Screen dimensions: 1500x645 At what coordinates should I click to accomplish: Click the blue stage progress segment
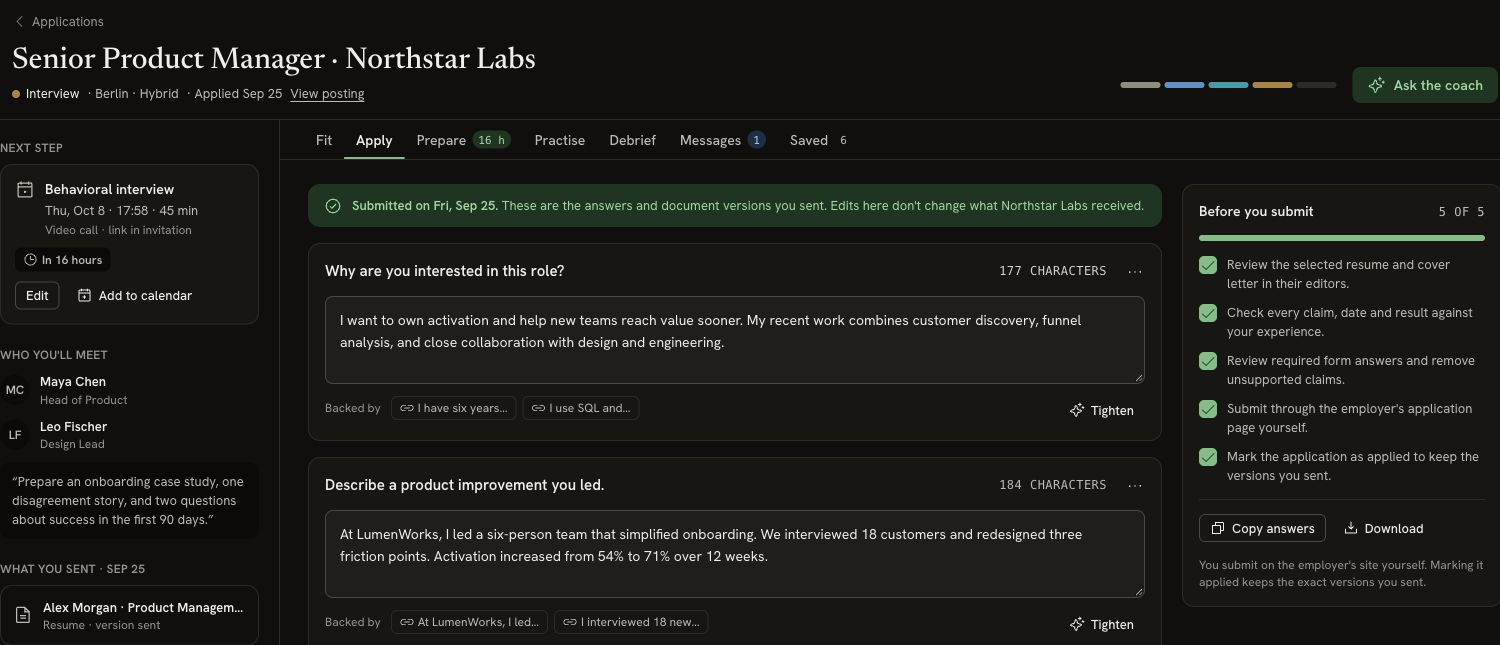(x=1184, y=85)
